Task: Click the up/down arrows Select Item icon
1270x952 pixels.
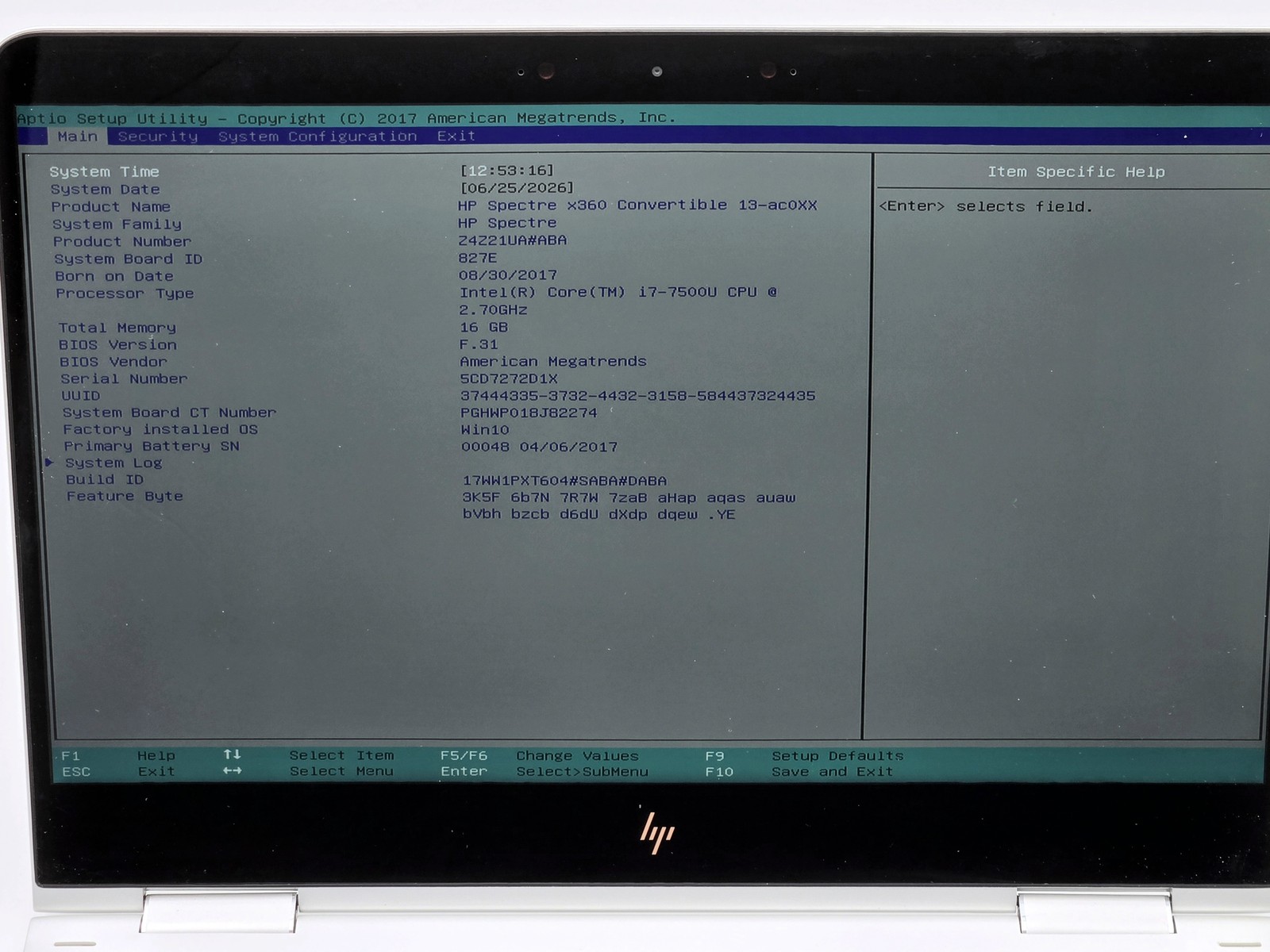Action: pos(232,754)
